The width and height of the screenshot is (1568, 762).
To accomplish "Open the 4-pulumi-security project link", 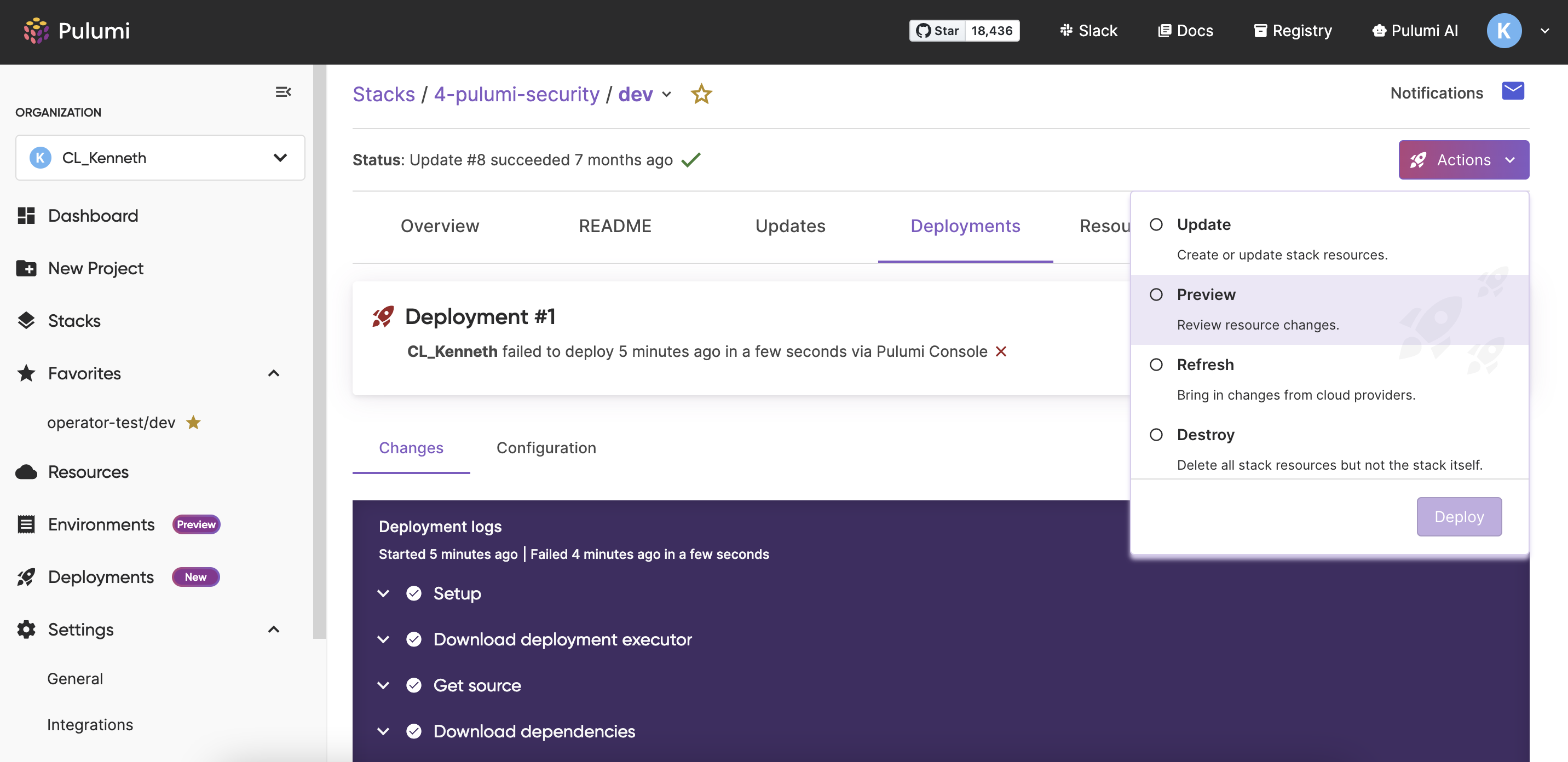I will 517,94.
